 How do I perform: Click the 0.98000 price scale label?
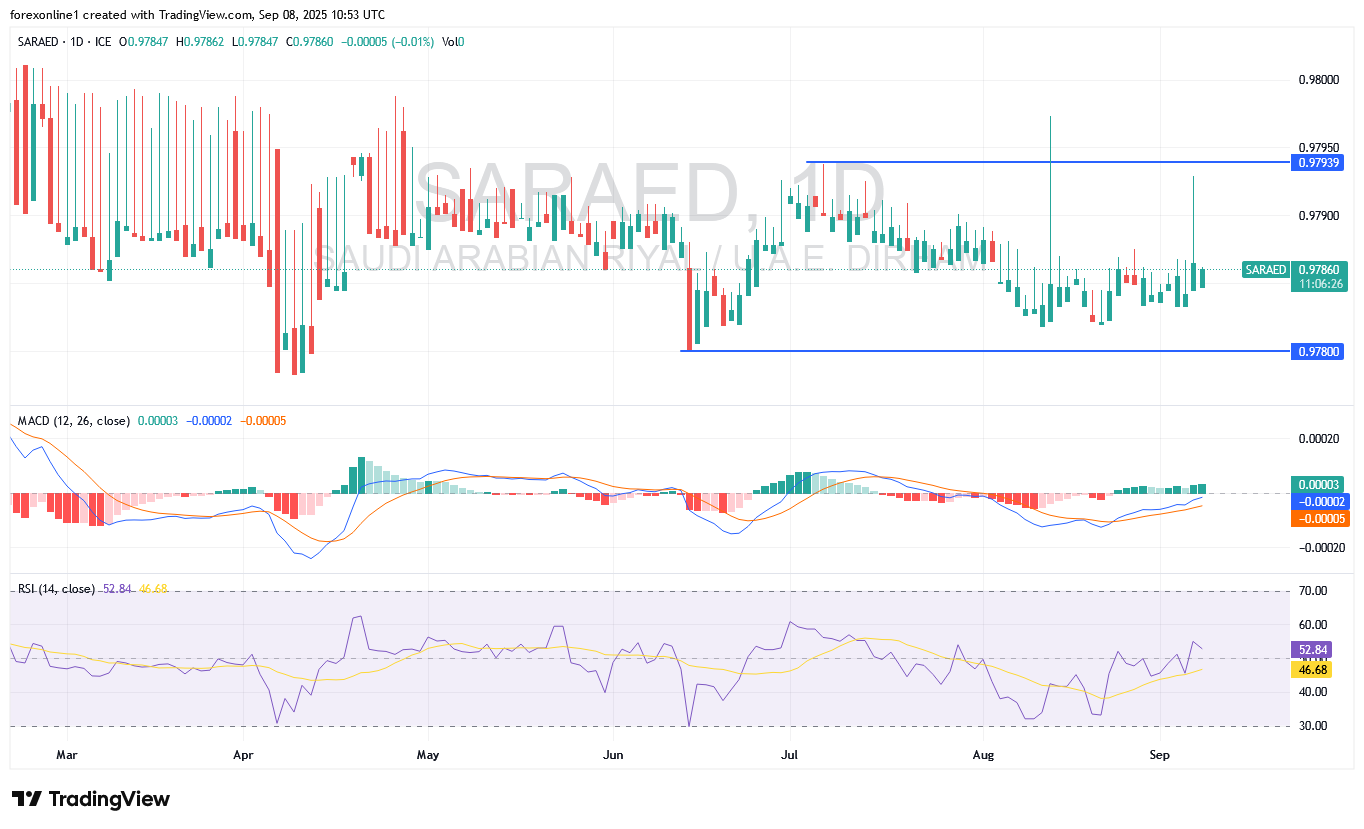pos(1319,80)
